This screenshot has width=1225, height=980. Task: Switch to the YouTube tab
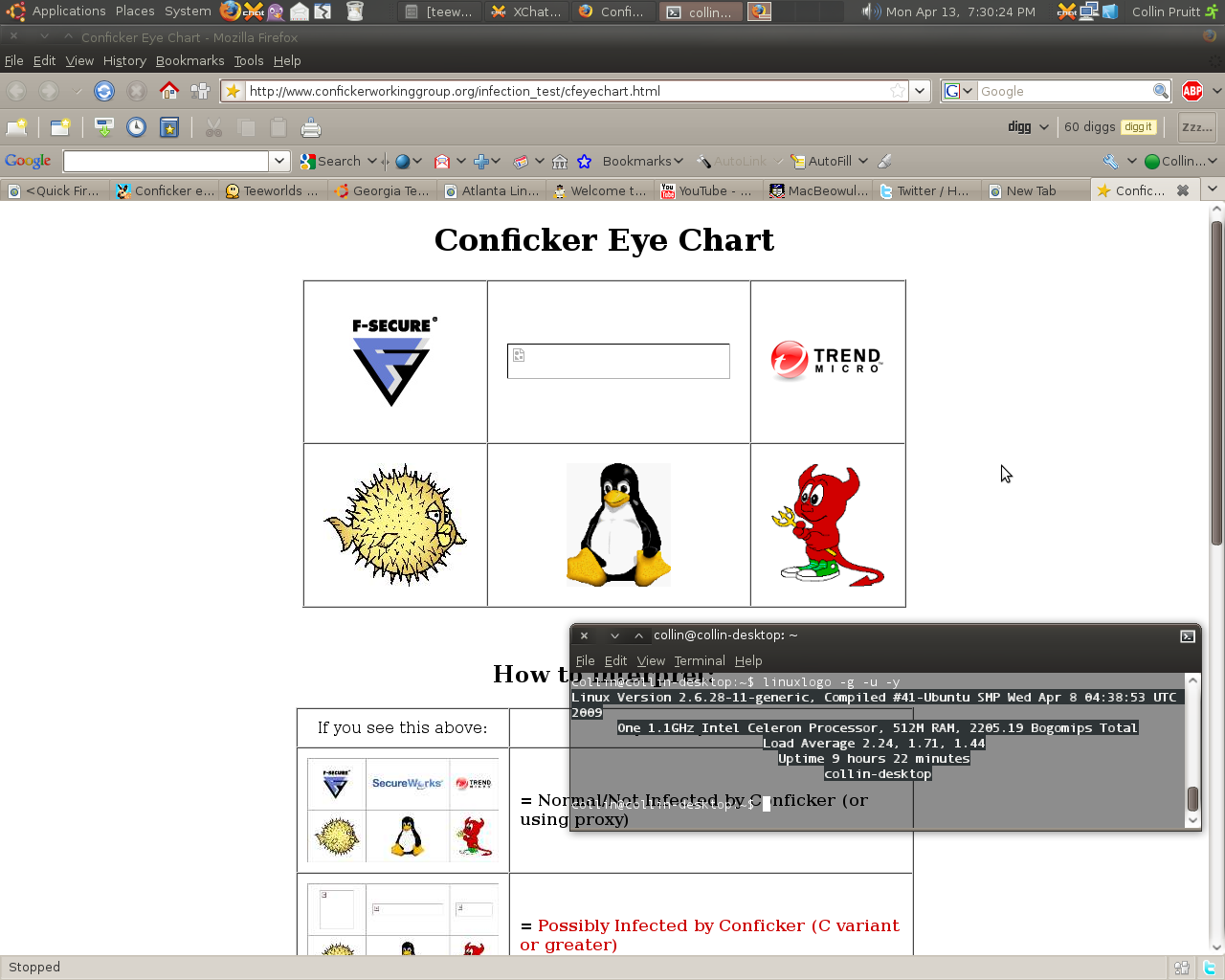pos(709,190)
